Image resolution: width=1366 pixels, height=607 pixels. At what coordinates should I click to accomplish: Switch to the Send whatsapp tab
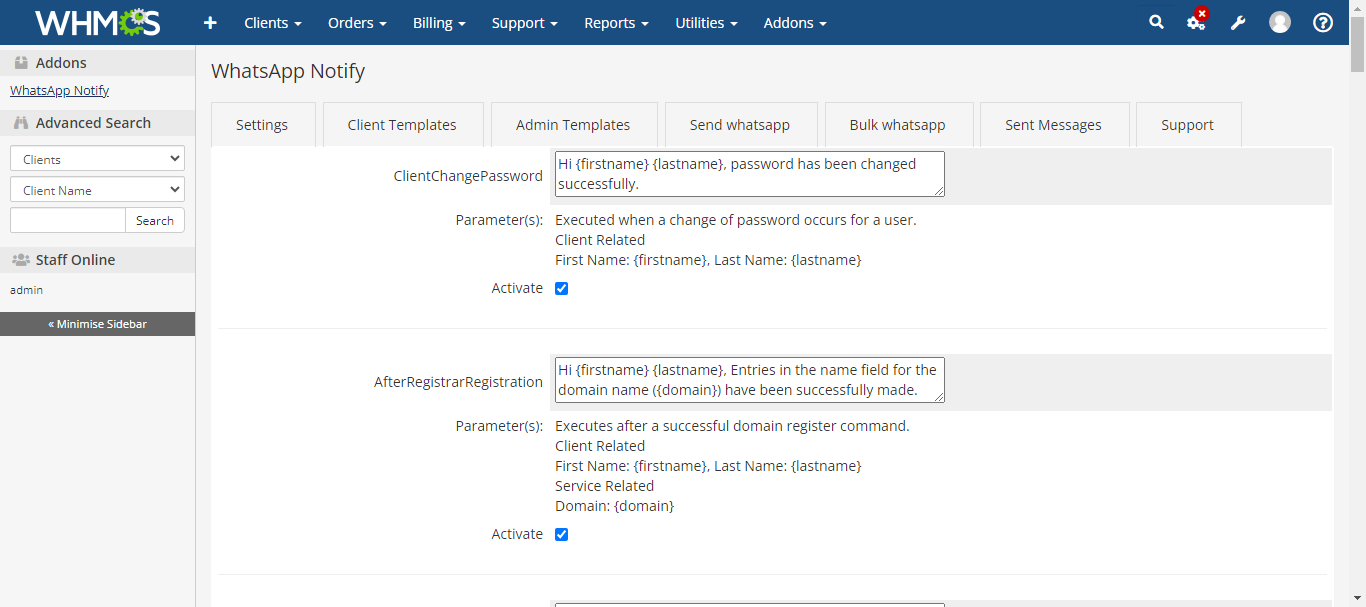coord(740,125)
